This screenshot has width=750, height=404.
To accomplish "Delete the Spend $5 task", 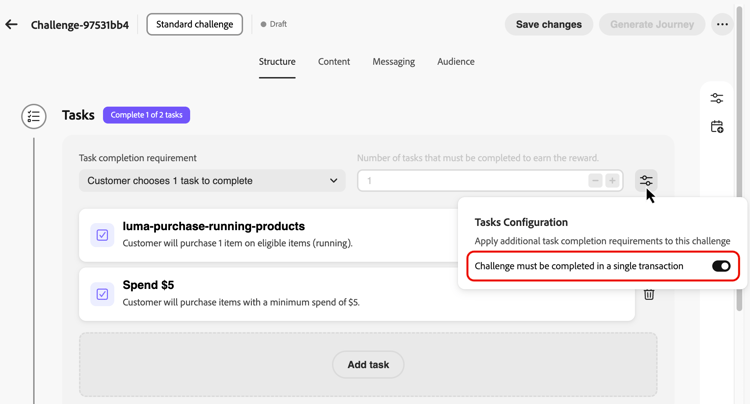I will [649, 294].
